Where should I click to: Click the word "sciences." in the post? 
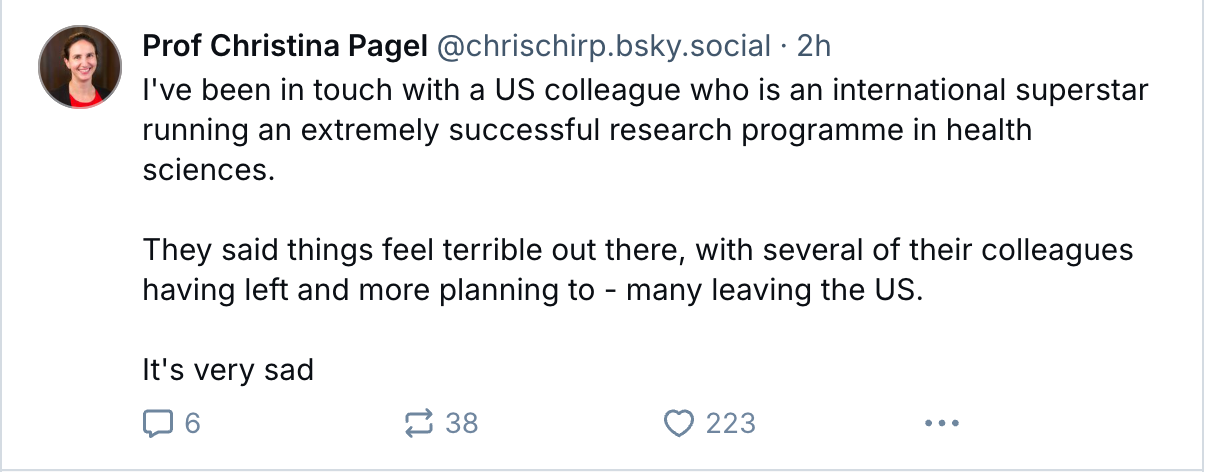click(208, 169)
